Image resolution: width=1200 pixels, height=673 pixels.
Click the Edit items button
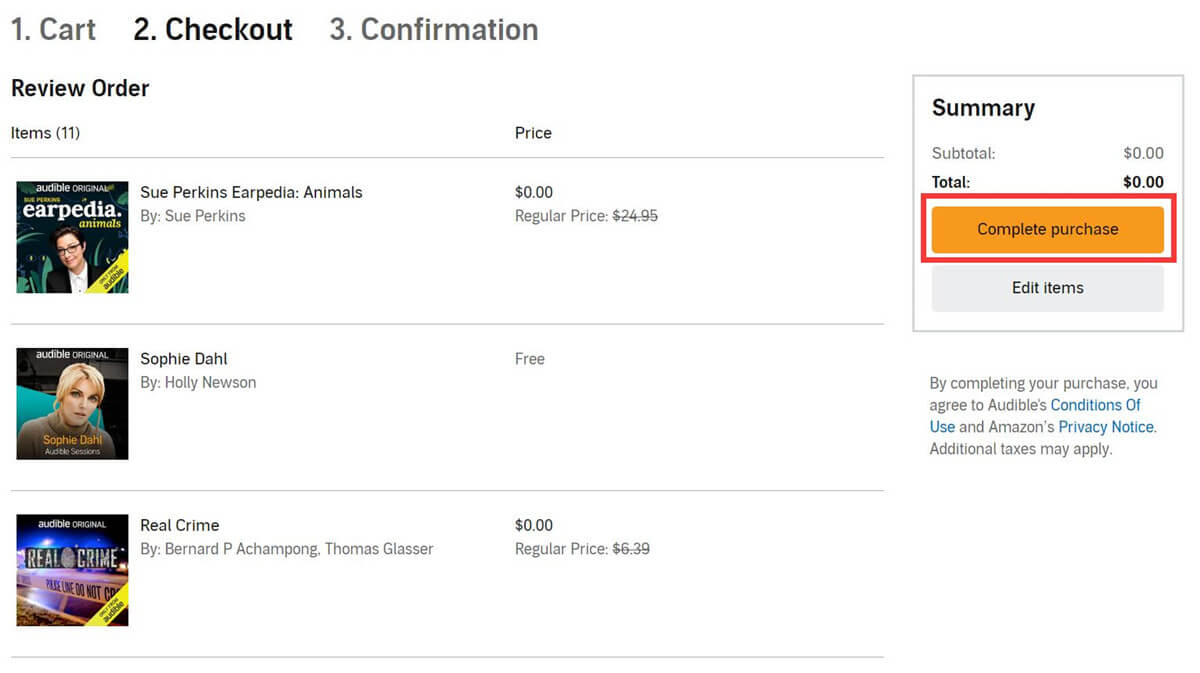coord(1047,288)
